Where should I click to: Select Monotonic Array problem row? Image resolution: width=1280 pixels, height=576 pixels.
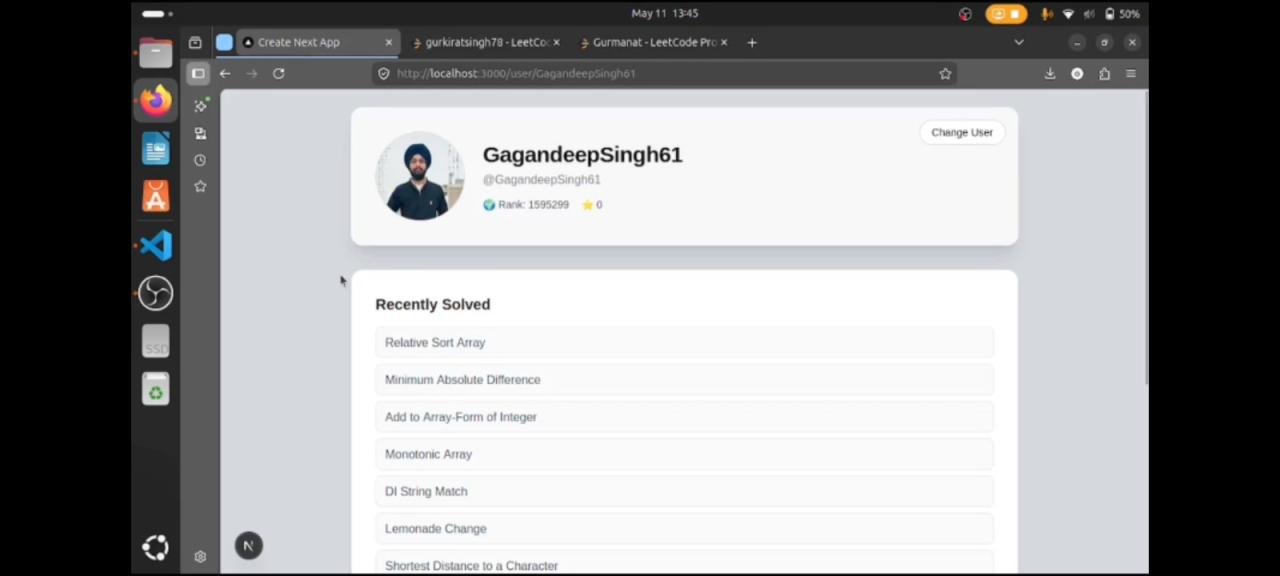coord(684,454)
